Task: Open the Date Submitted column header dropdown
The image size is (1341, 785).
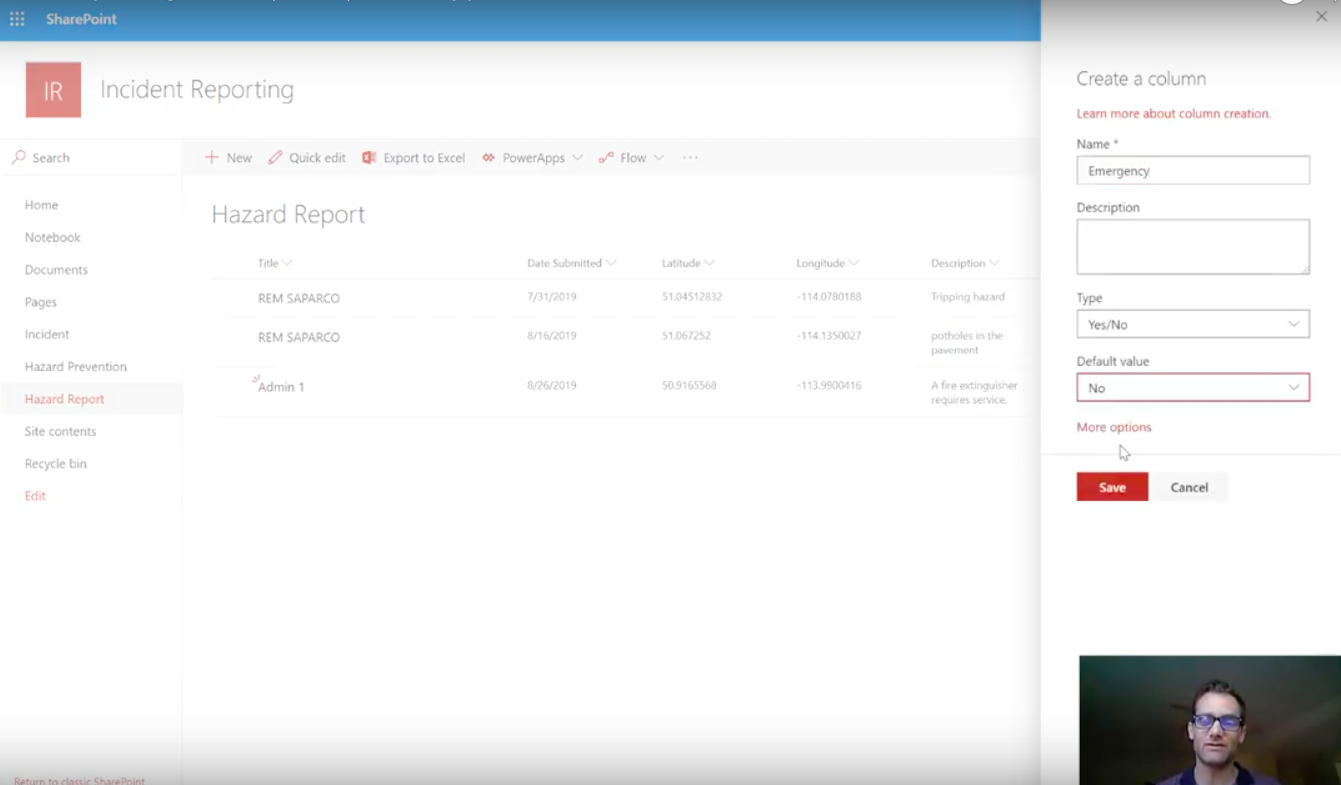Action: click(x=611, y=263)
